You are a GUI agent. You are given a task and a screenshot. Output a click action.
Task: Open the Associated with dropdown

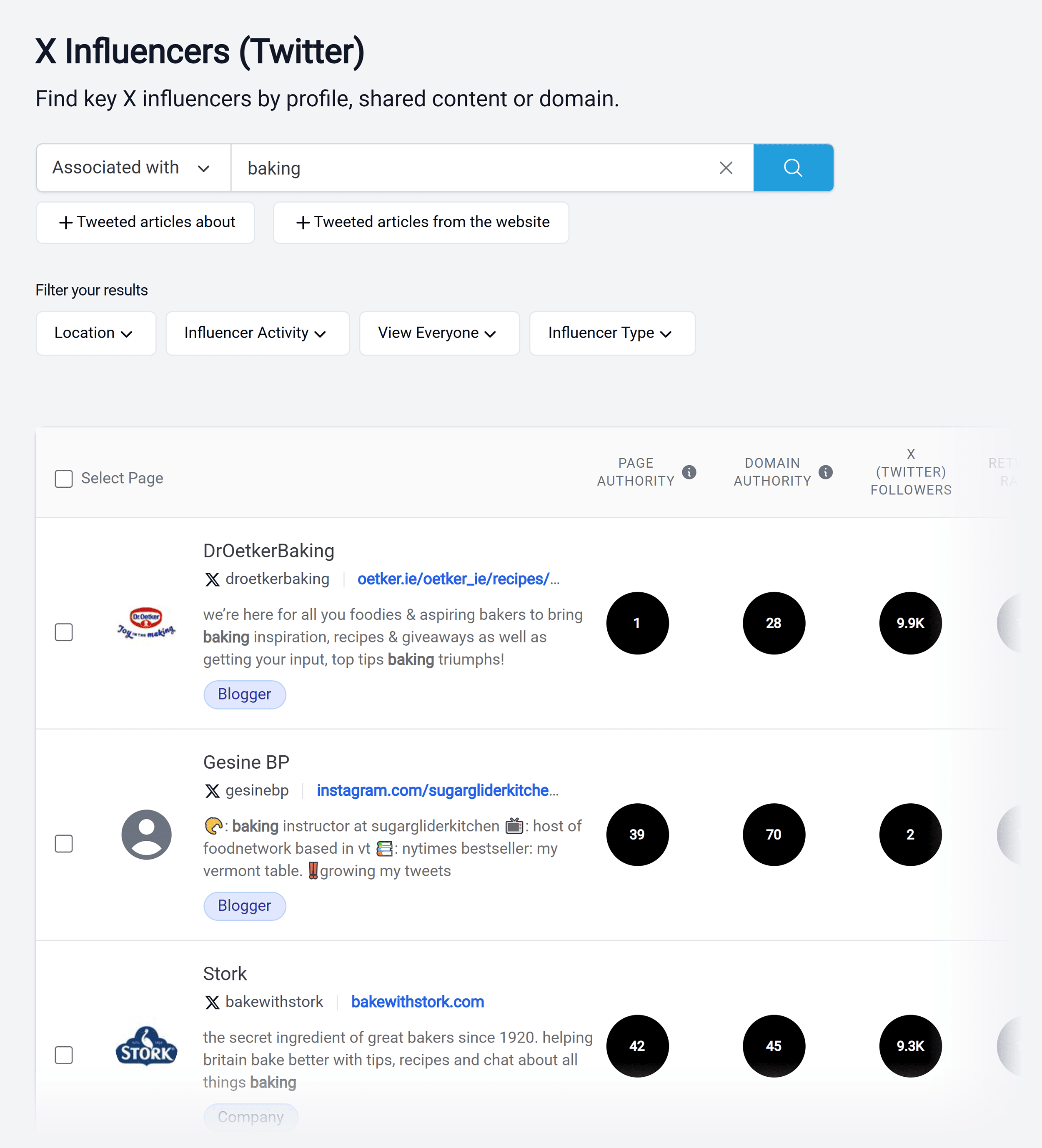click(x=132, y=168)
